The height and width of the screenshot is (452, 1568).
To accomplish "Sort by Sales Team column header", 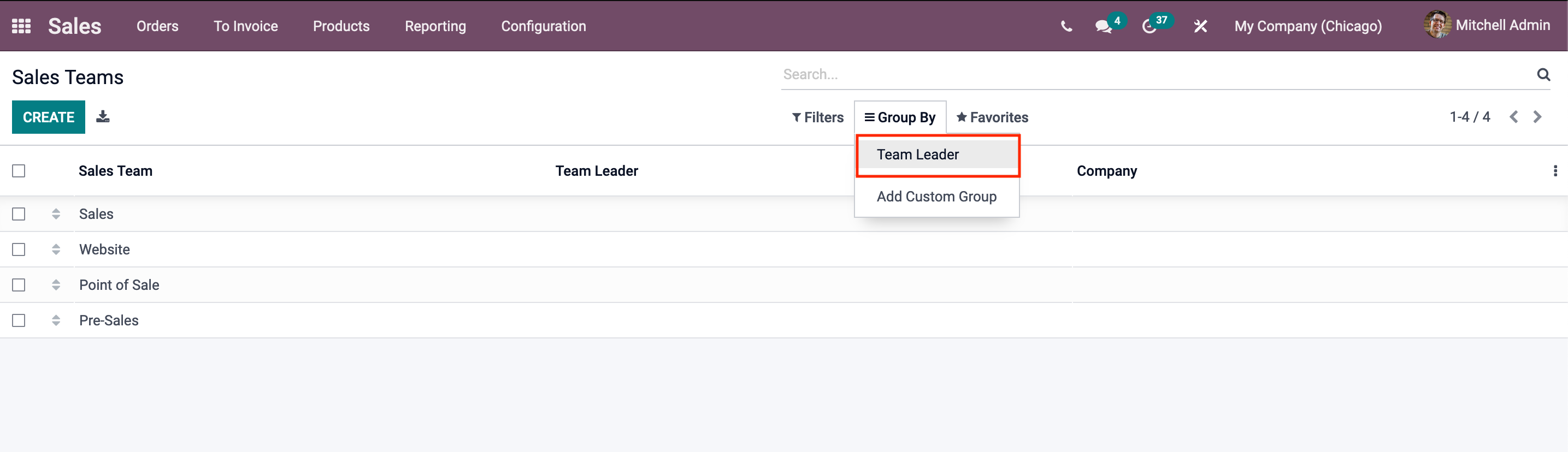I will pyautogui.click(x=116, y=171).
